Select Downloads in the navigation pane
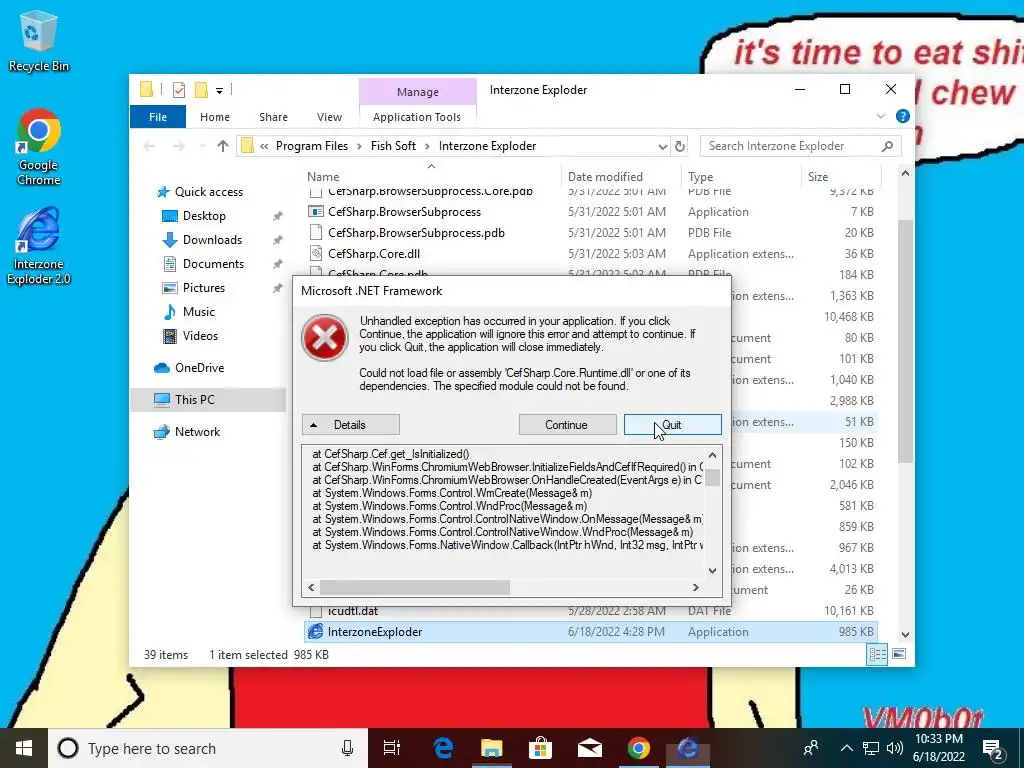Screen dimensions: 1024x768 coord(212,240)
